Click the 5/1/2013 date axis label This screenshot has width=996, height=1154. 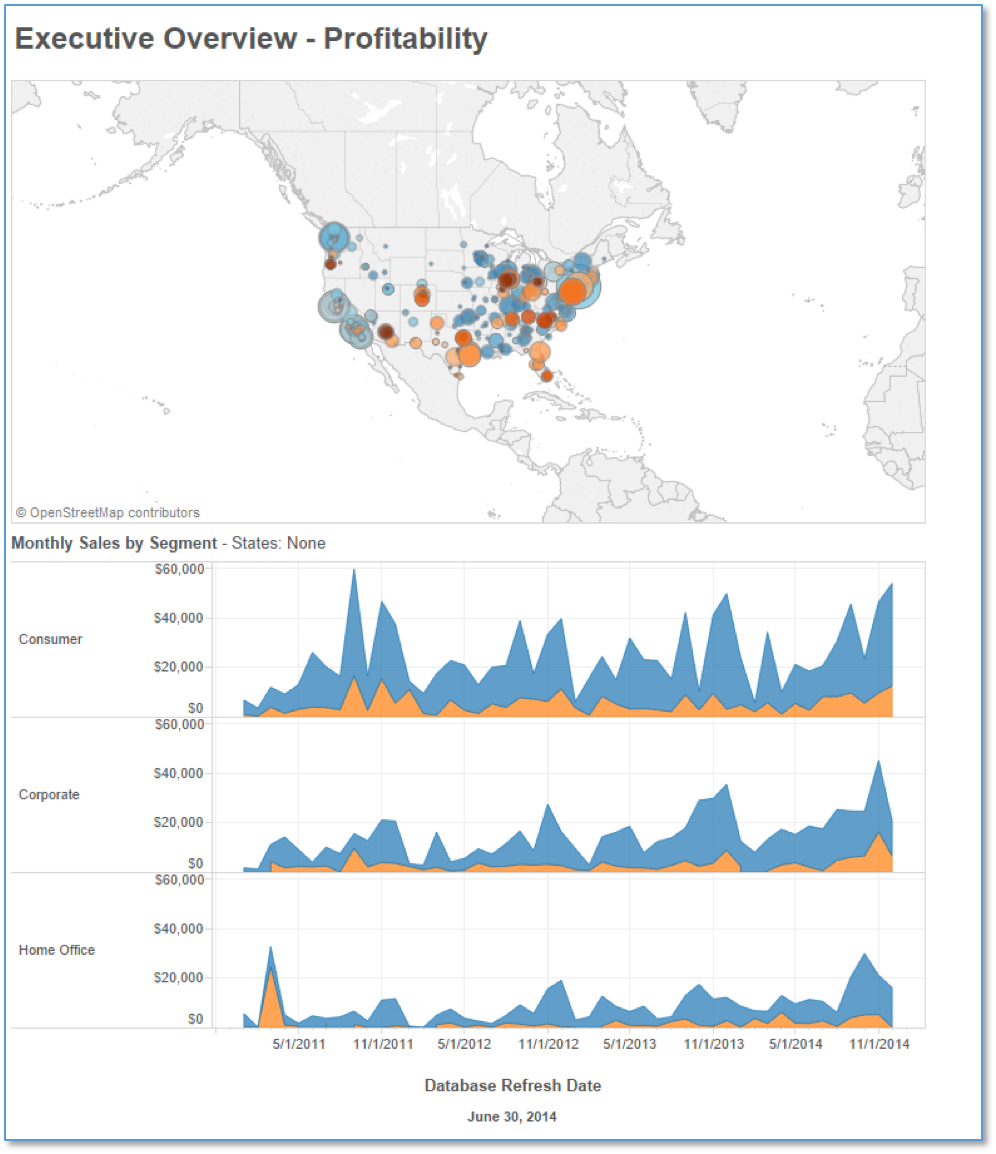click(x=629, y=1044)
